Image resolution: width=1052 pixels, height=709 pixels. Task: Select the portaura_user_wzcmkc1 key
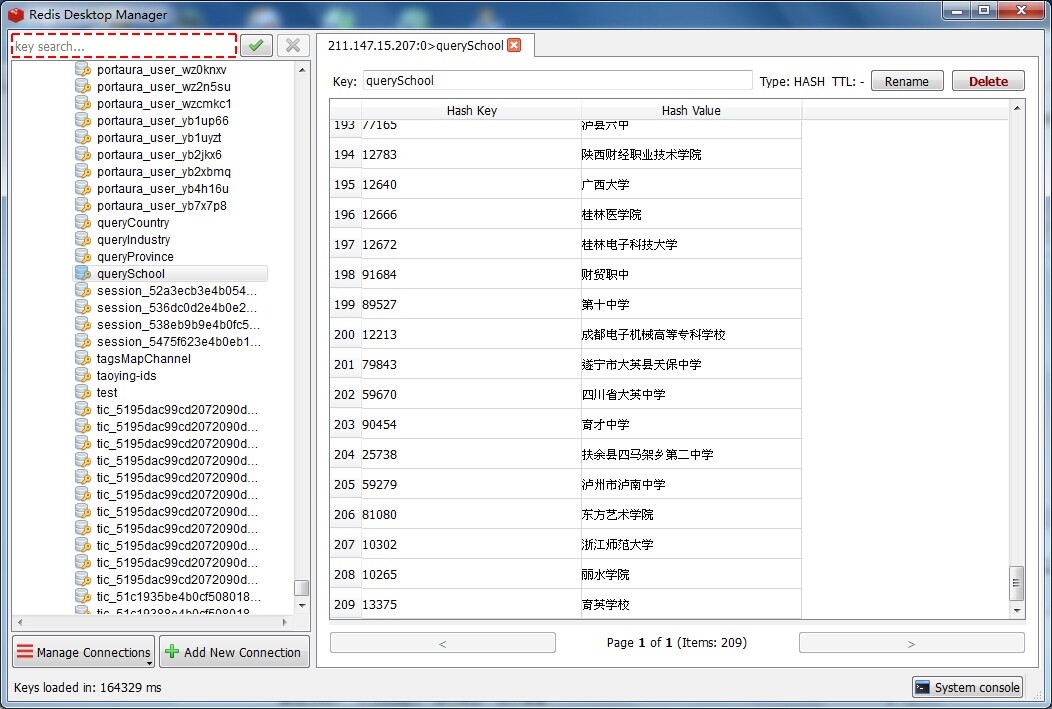point(164,103)
